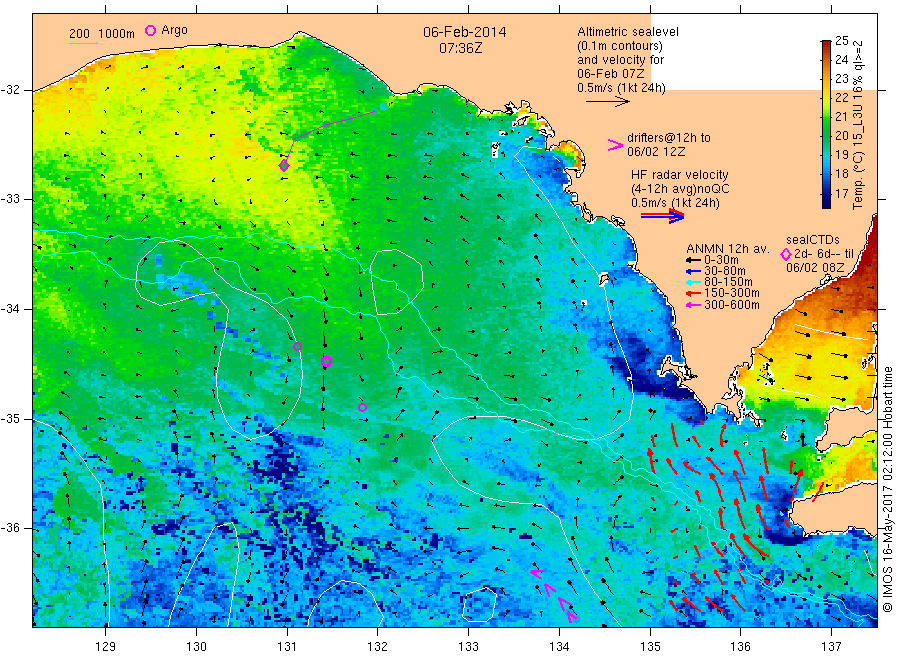Click the bold Argo circle near 131.4 longitude
This screenshot has height=660, width=900.
(x=326, y=362)
